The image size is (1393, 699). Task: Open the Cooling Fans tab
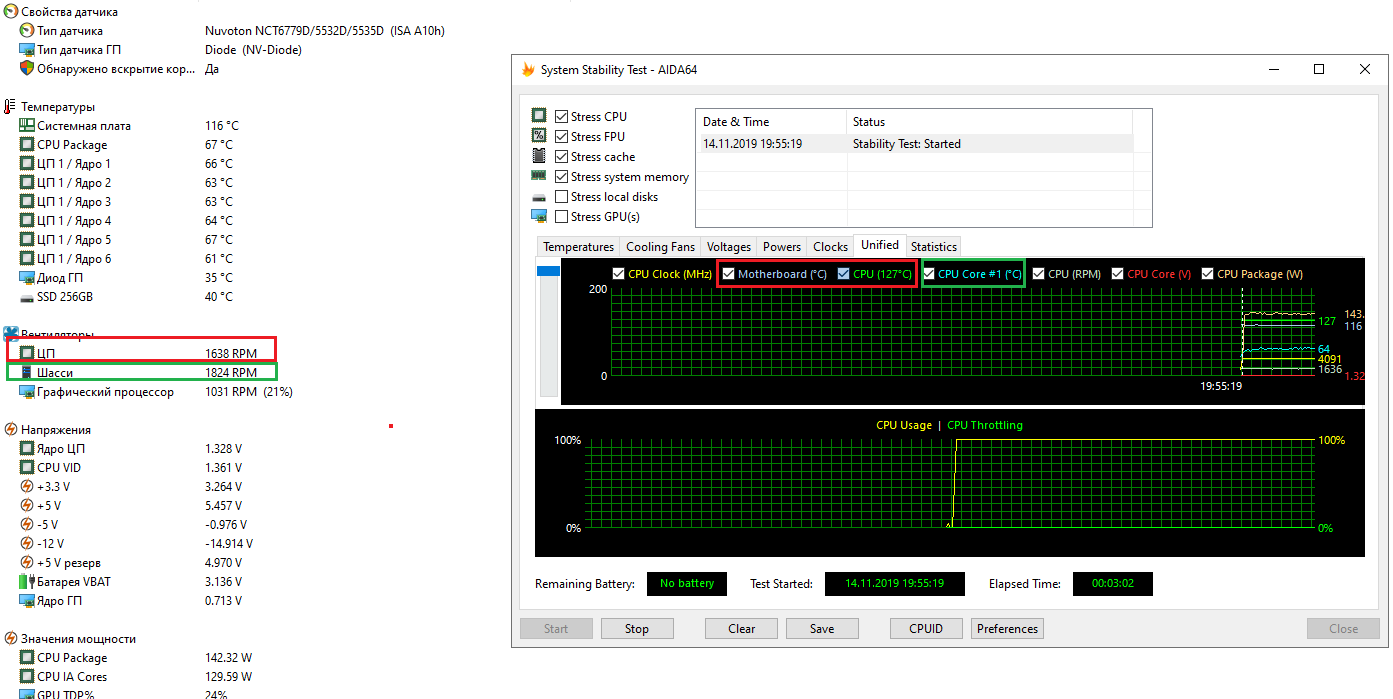[x=660, y=247]
